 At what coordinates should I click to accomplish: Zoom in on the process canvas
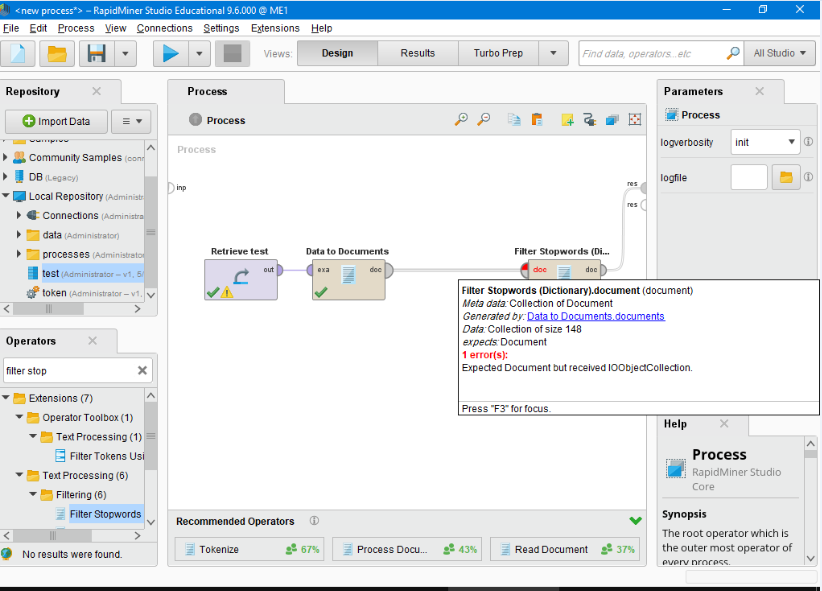point(461,120)
